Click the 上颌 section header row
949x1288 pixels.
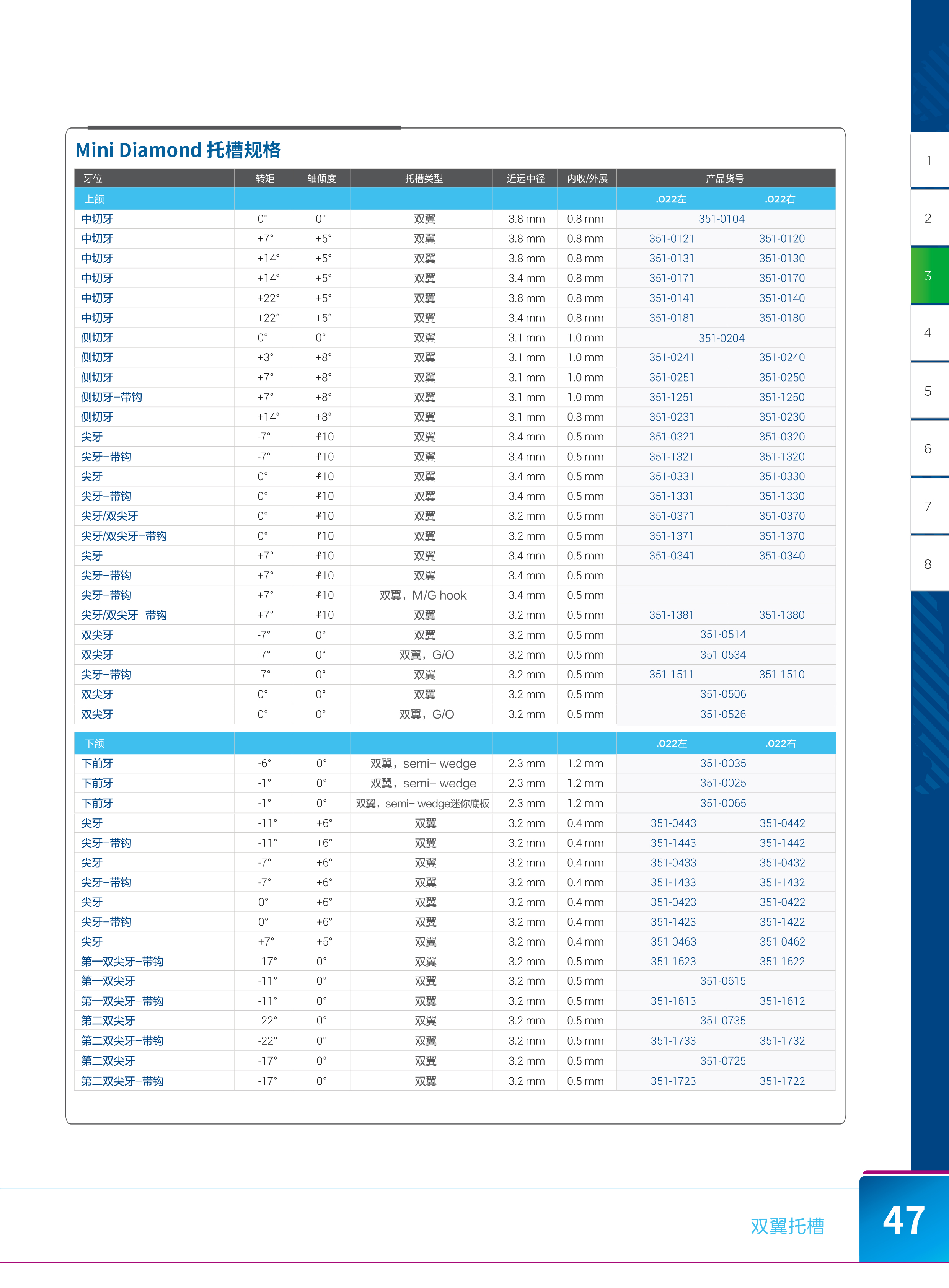tap(94, 199)
